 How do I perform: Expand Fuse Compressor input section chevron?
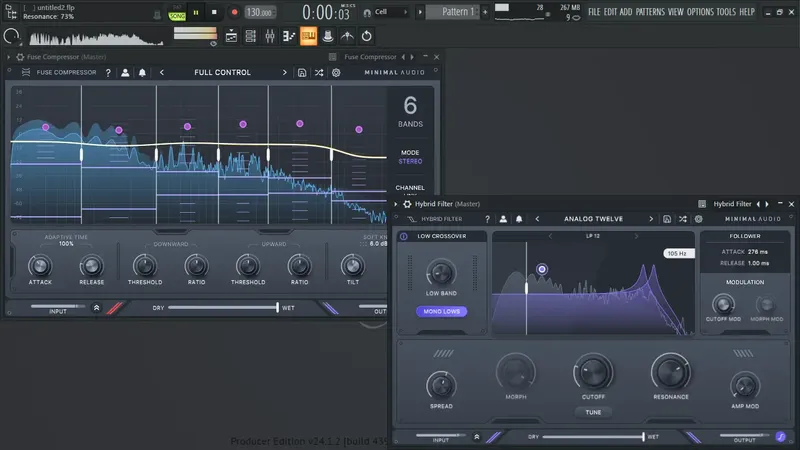[96, 308]
